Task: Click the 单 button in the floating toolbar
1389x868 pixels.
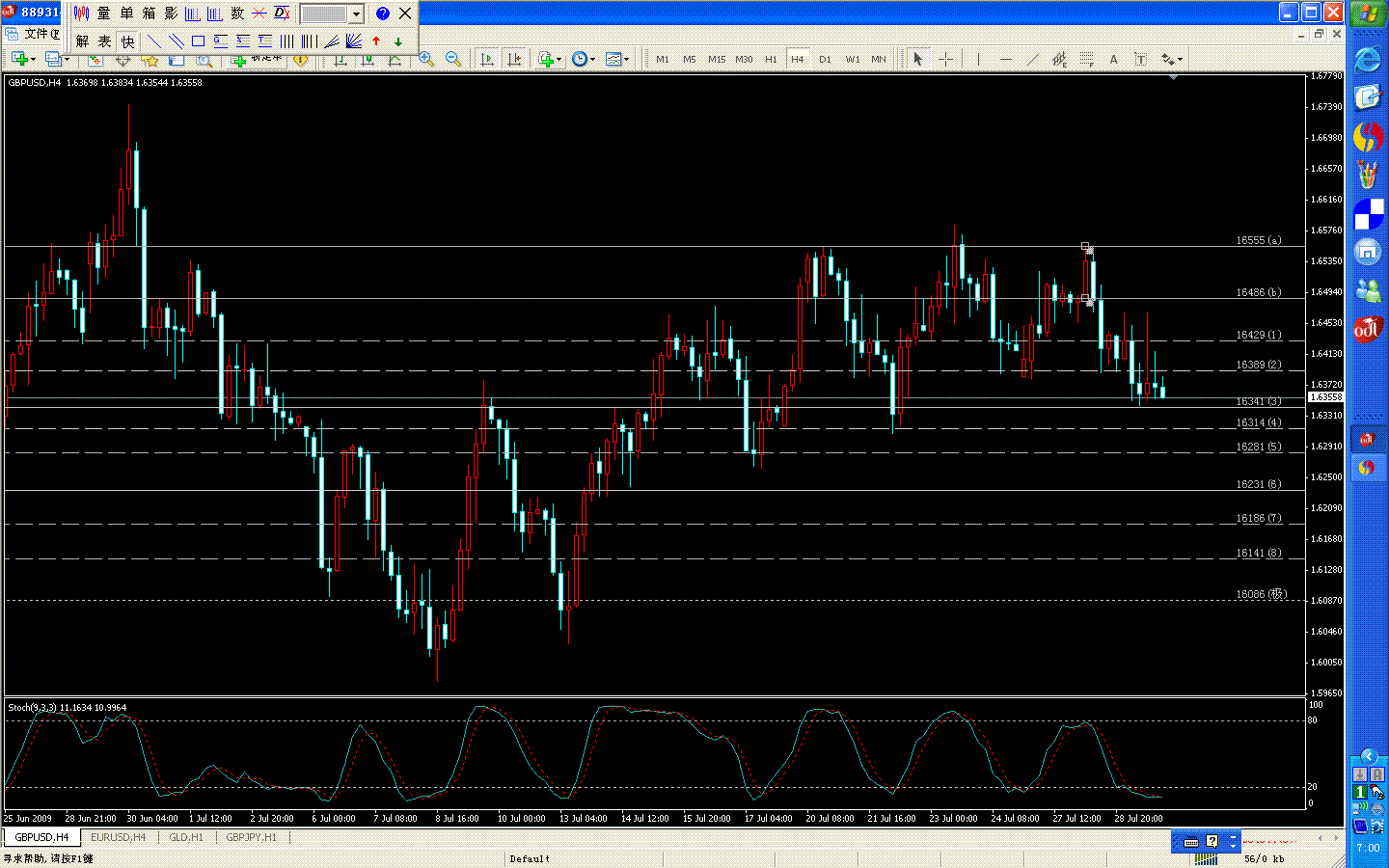Action: click(x=126, y=14)
